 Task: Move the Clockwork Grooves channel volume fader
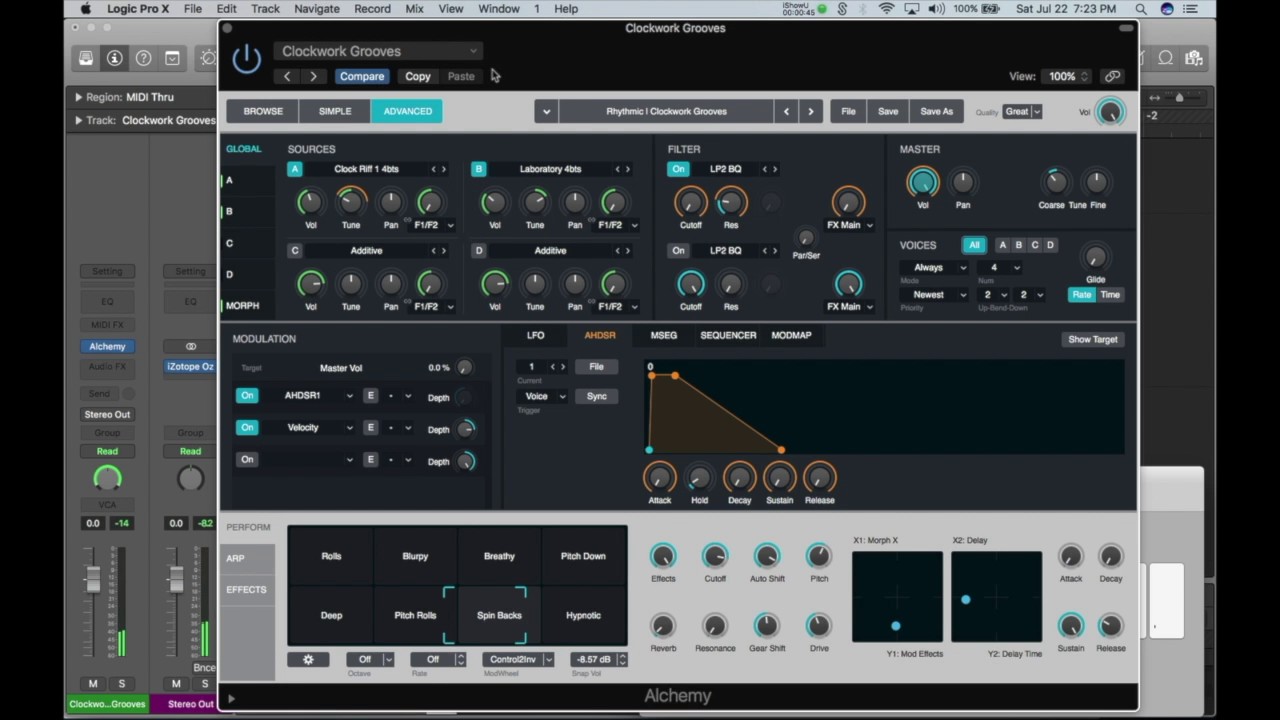pyautogui.click(x=93, y=578)
